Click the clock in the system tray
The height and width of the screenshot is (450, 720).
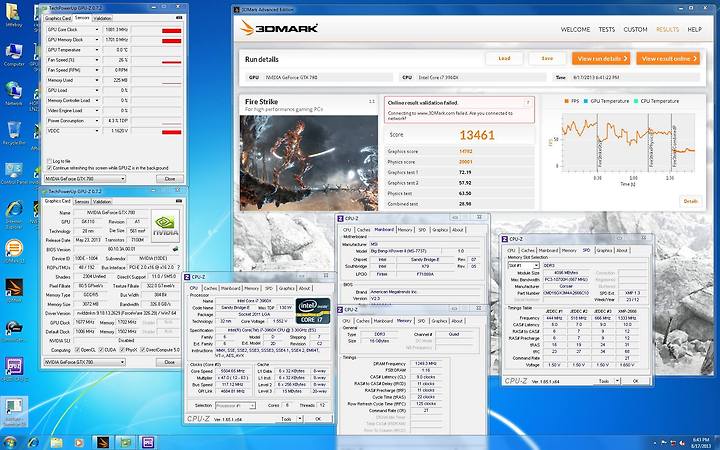coord(701,443)
